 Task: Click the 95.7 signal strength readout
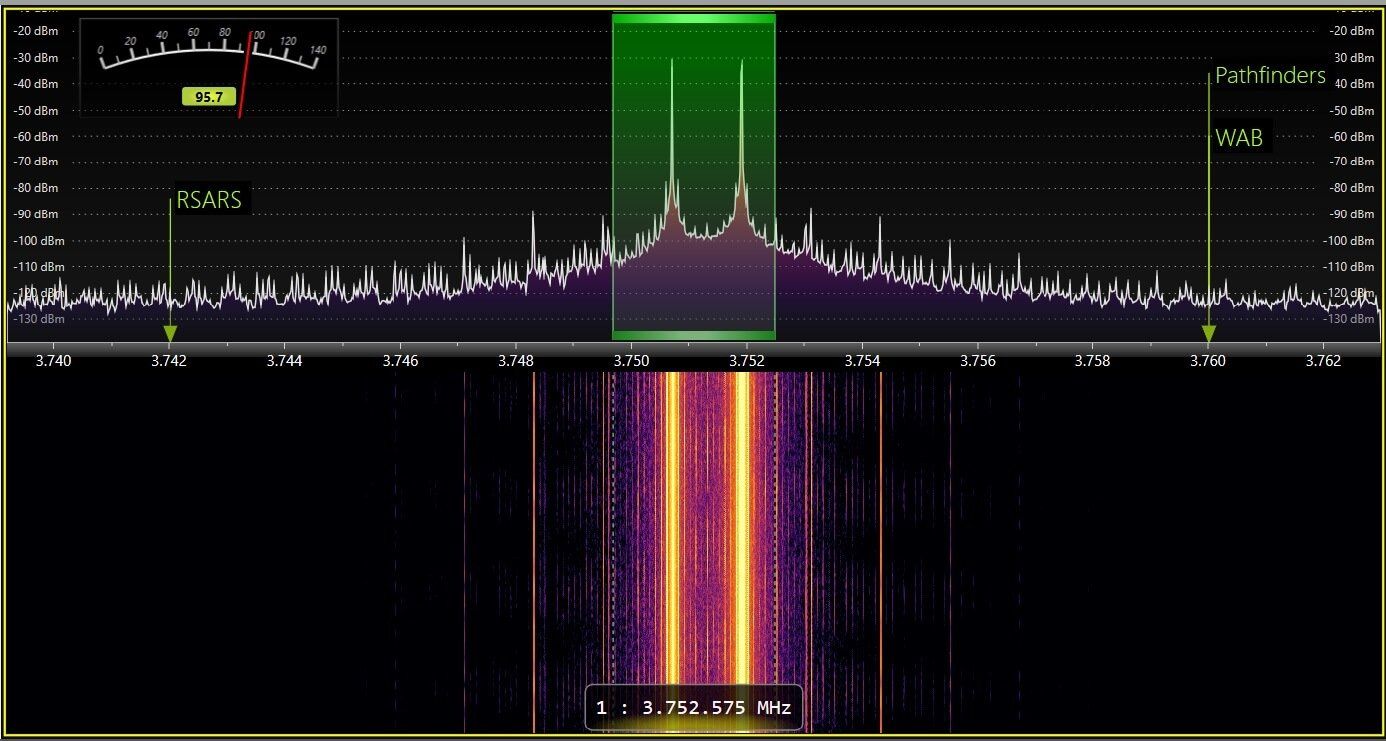(x=208, y=97)
